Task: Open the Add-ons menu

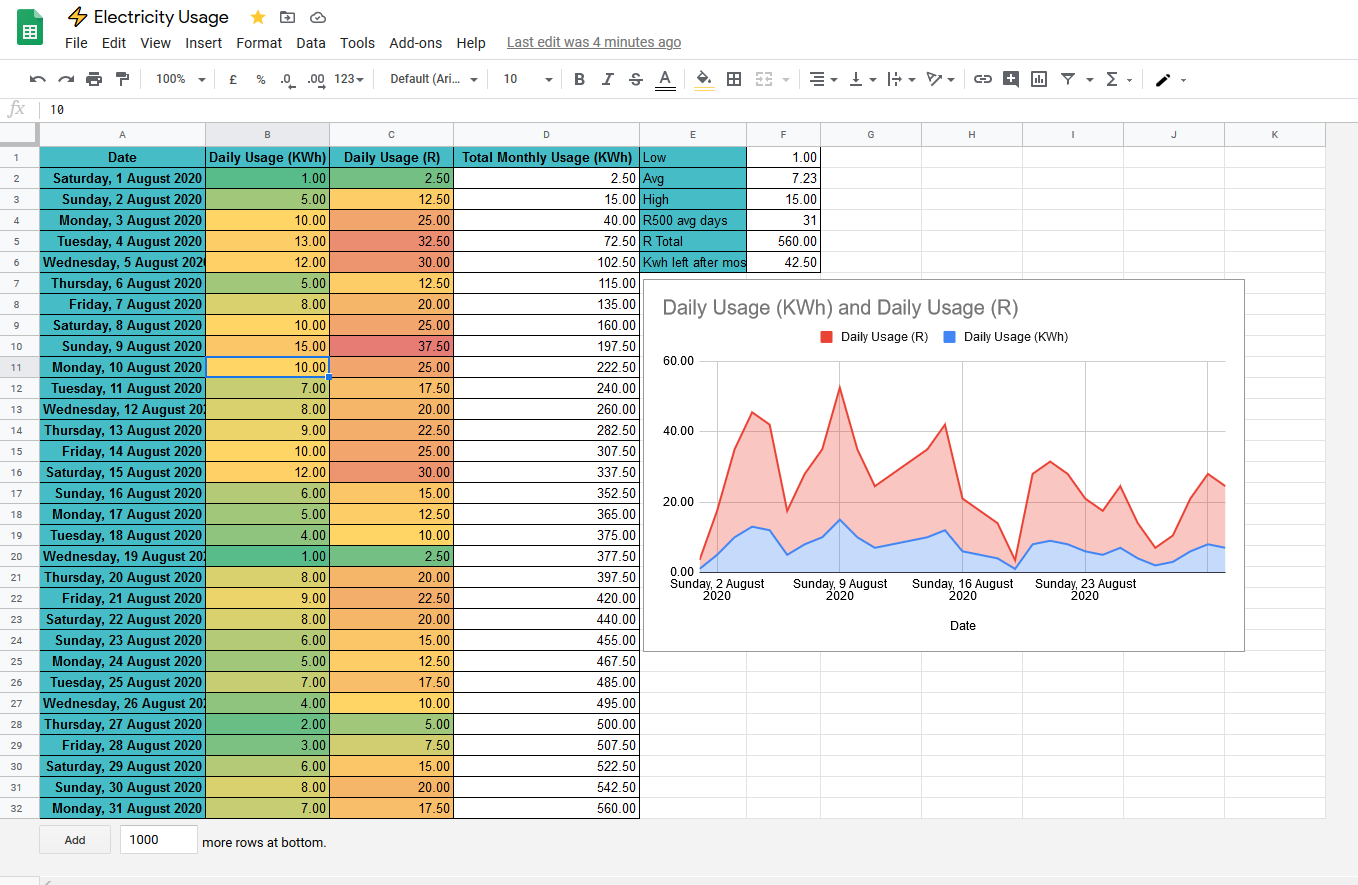Action: pos(415,43)
